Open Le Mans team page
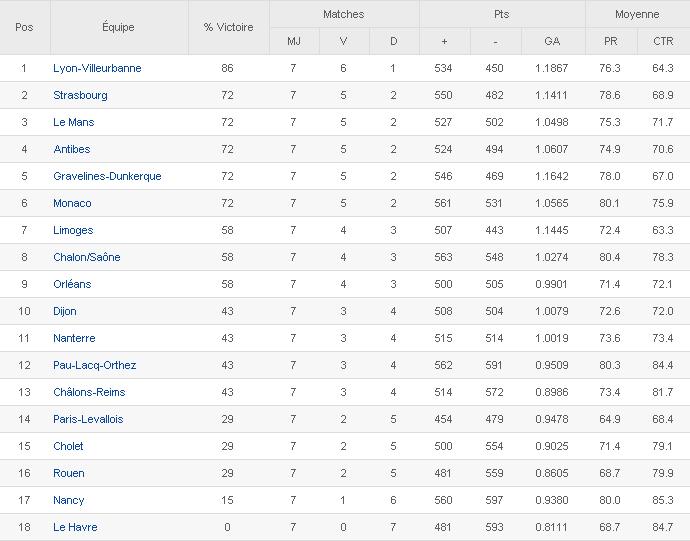690x541 pixels. pos(74,122)
